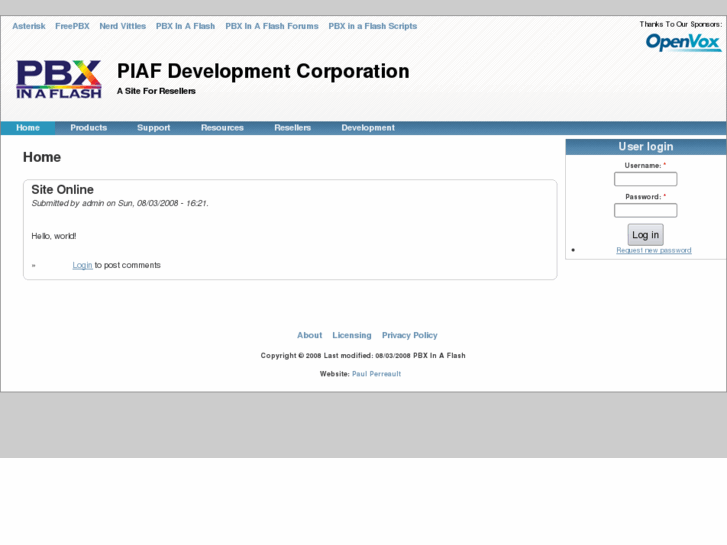Open the Support menu
Image resolution: width=727 pixels, height=545 pixels.
coord(153,128)
